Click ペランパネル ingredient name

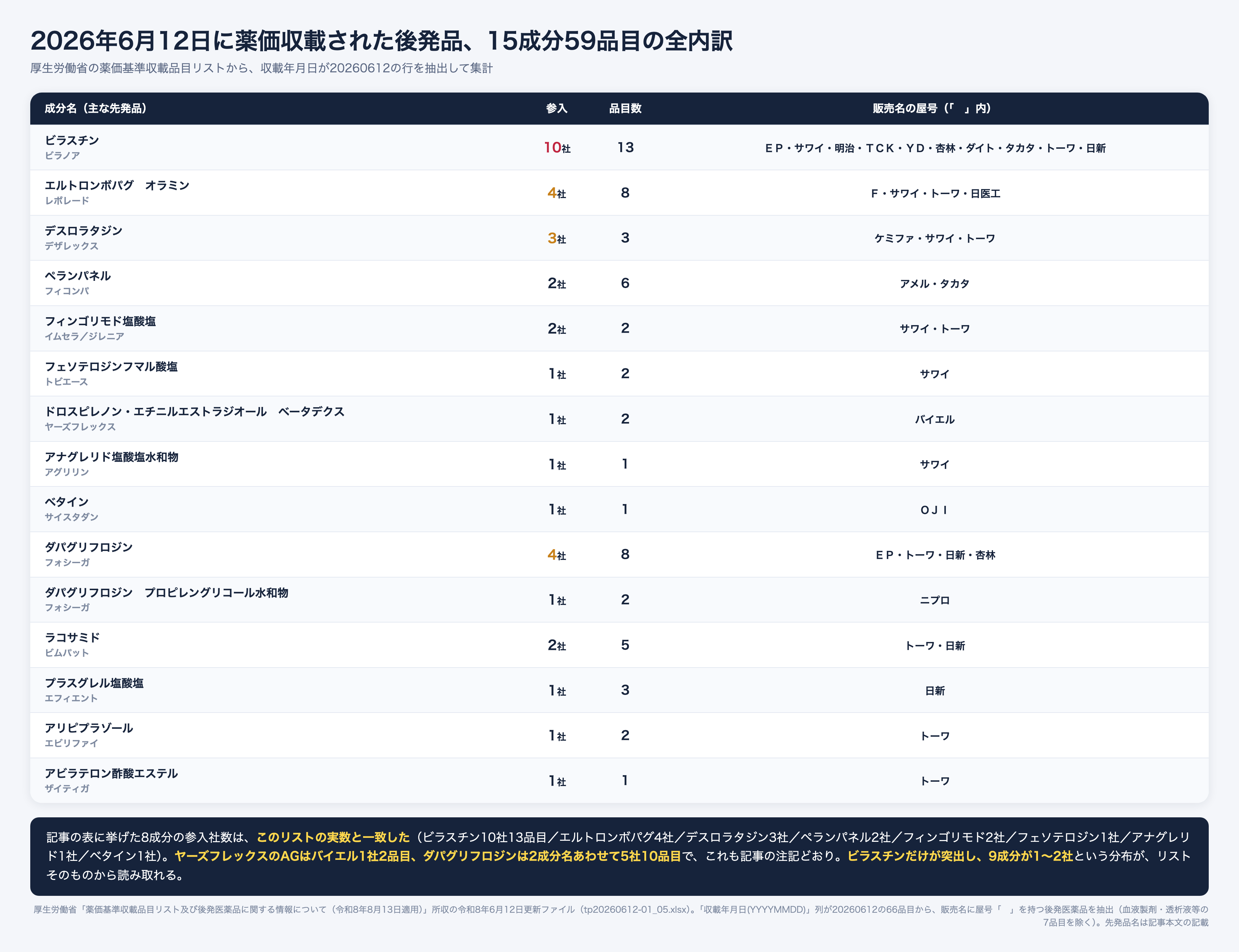(78, 276)
